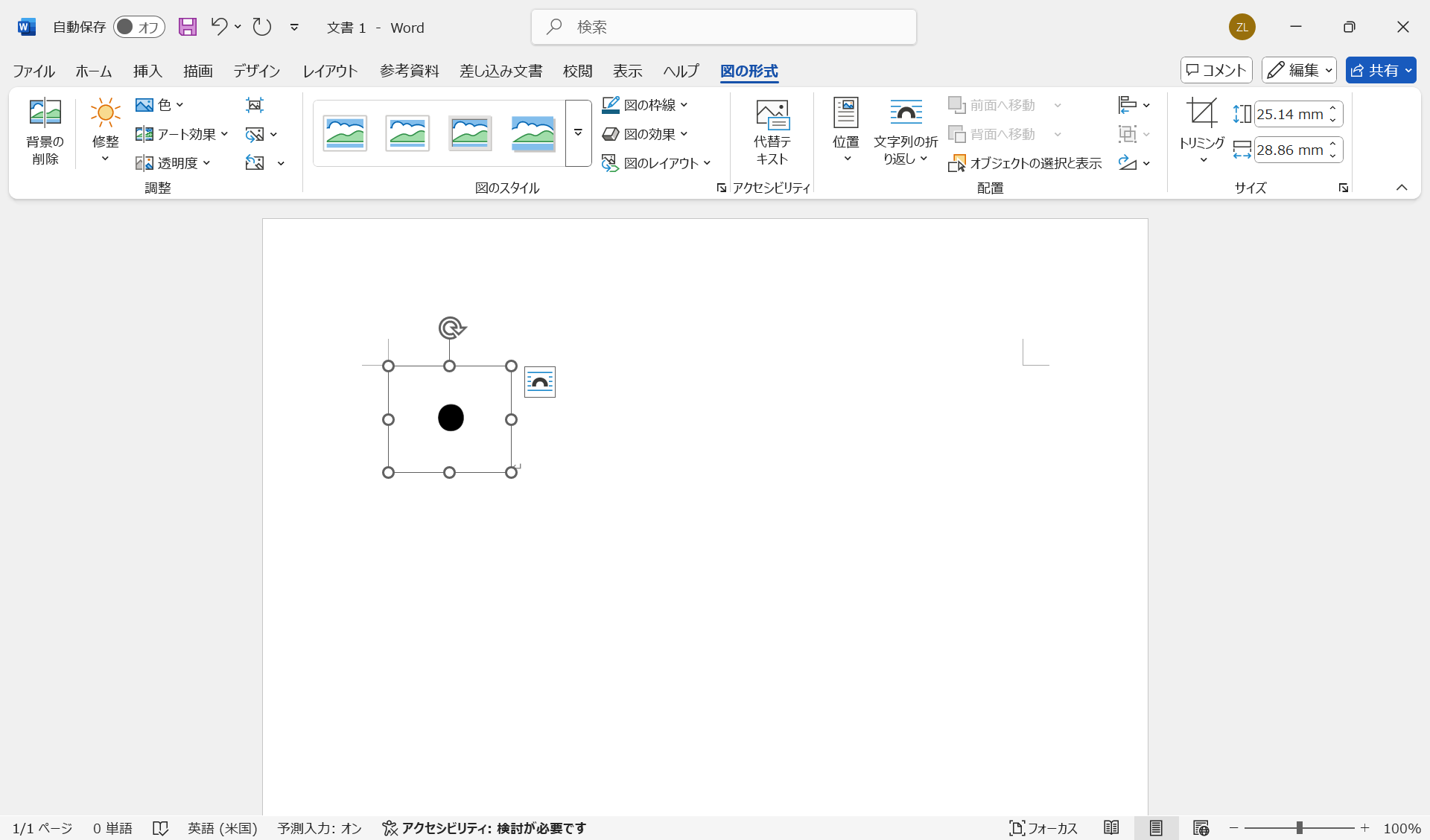This screenshot has width=1430, height=840.
Task: Select the 背景の削除 (Remove Background) tool
Action: [x=45, y=133]
